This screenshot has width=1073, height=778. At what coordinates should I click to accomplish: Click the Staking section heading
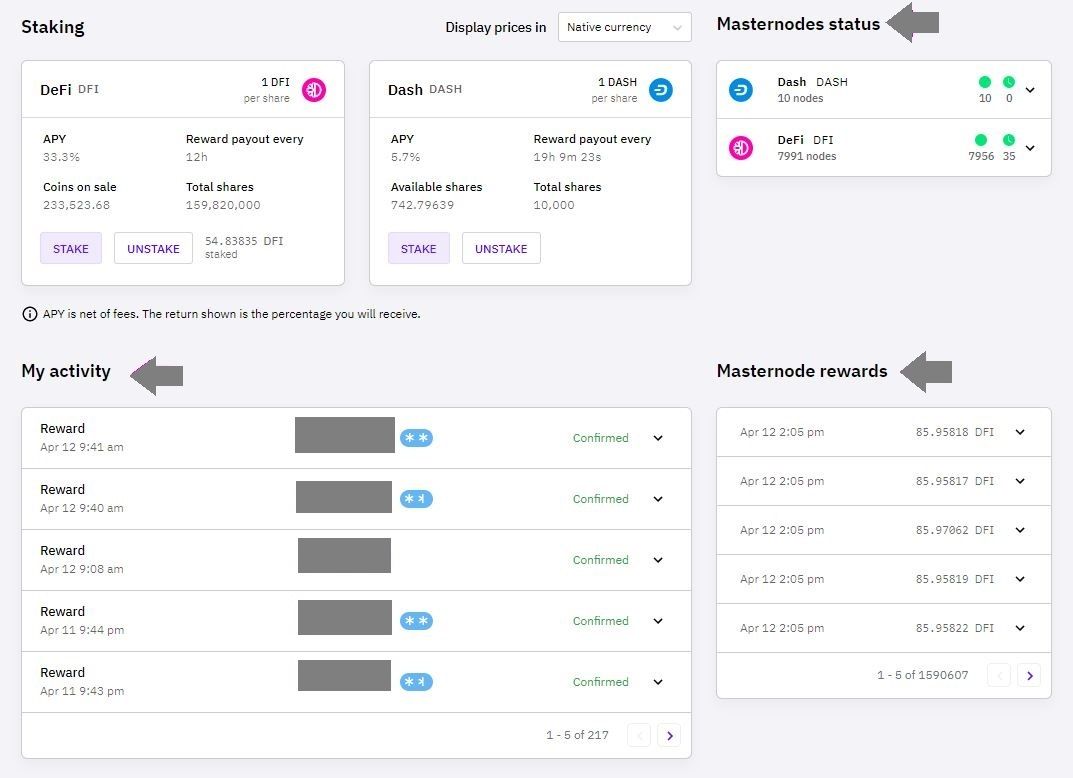tap(53, 27)
